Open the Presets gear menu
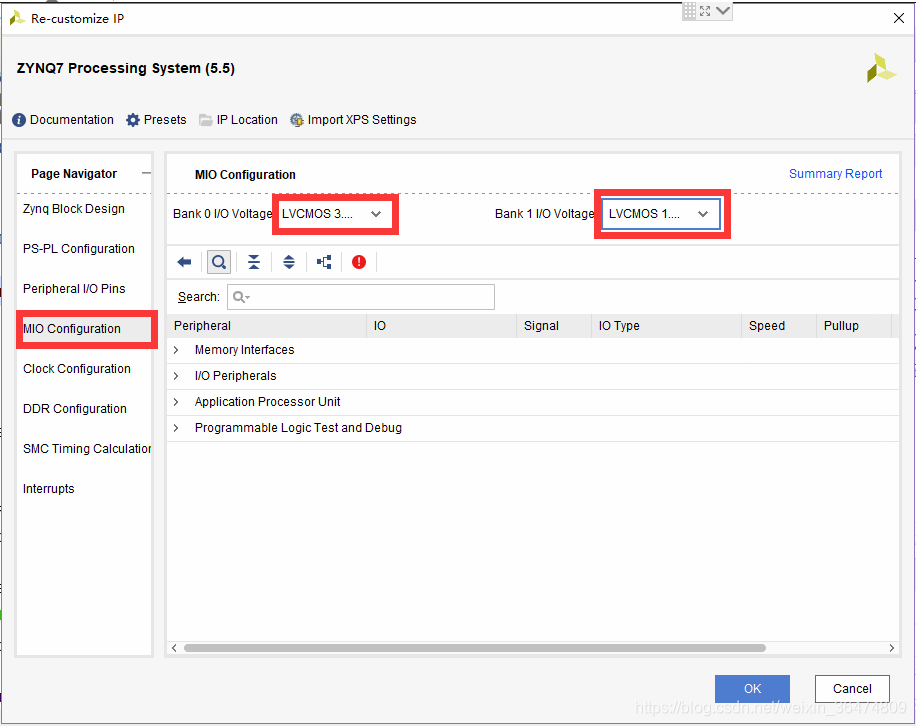This screenshot has height=726, width=916. (156, 120)
